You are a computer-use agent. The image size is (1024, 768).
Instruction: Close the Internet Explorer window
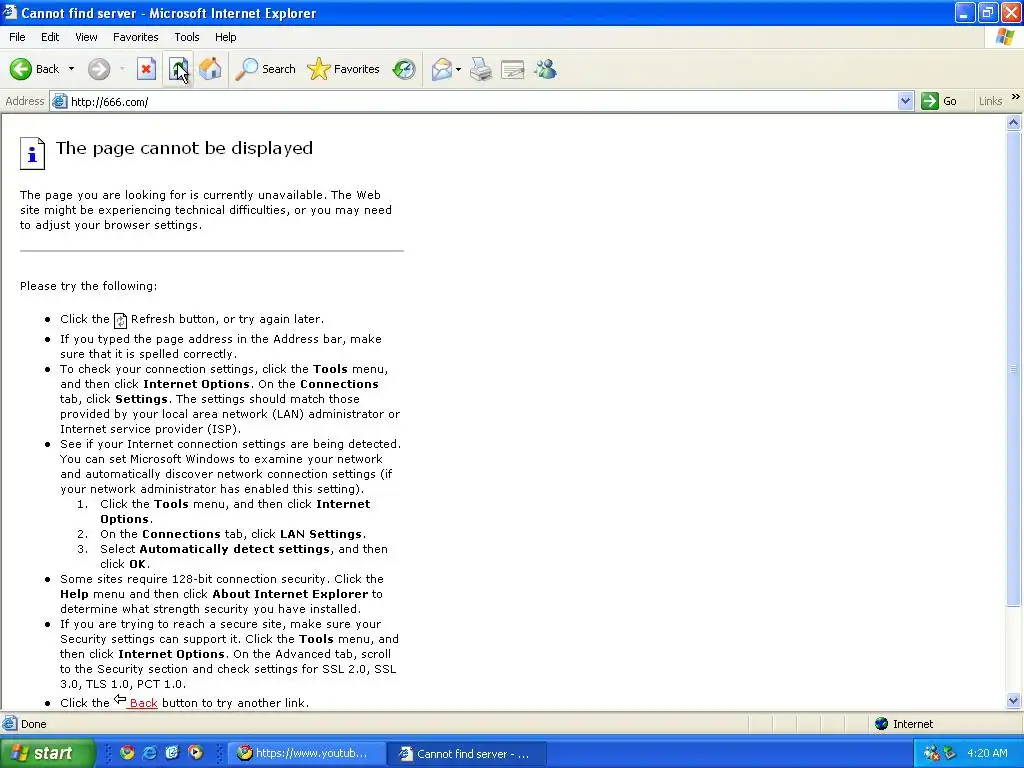tap(1011, 12)
